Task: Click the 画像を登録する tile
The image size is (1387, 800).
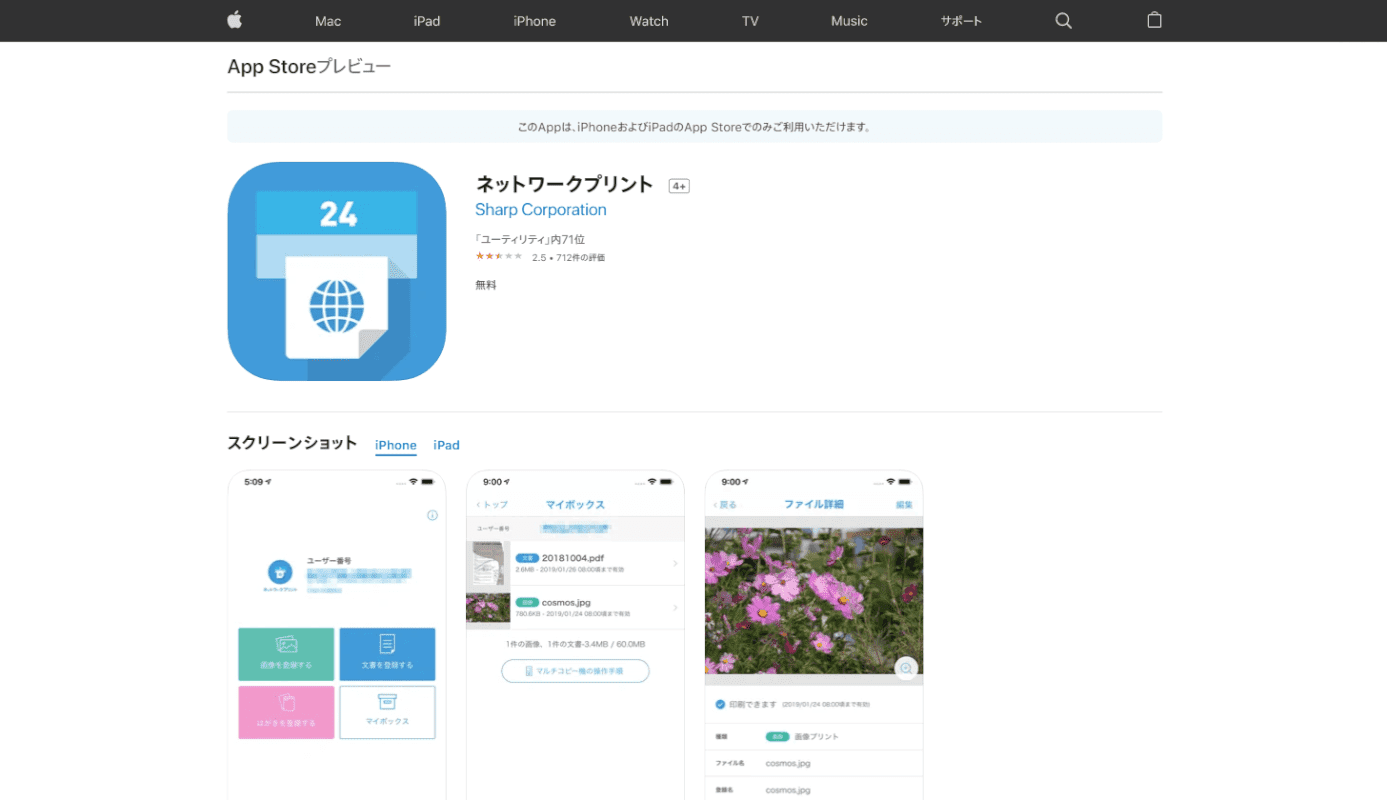Action: [286, 654]
